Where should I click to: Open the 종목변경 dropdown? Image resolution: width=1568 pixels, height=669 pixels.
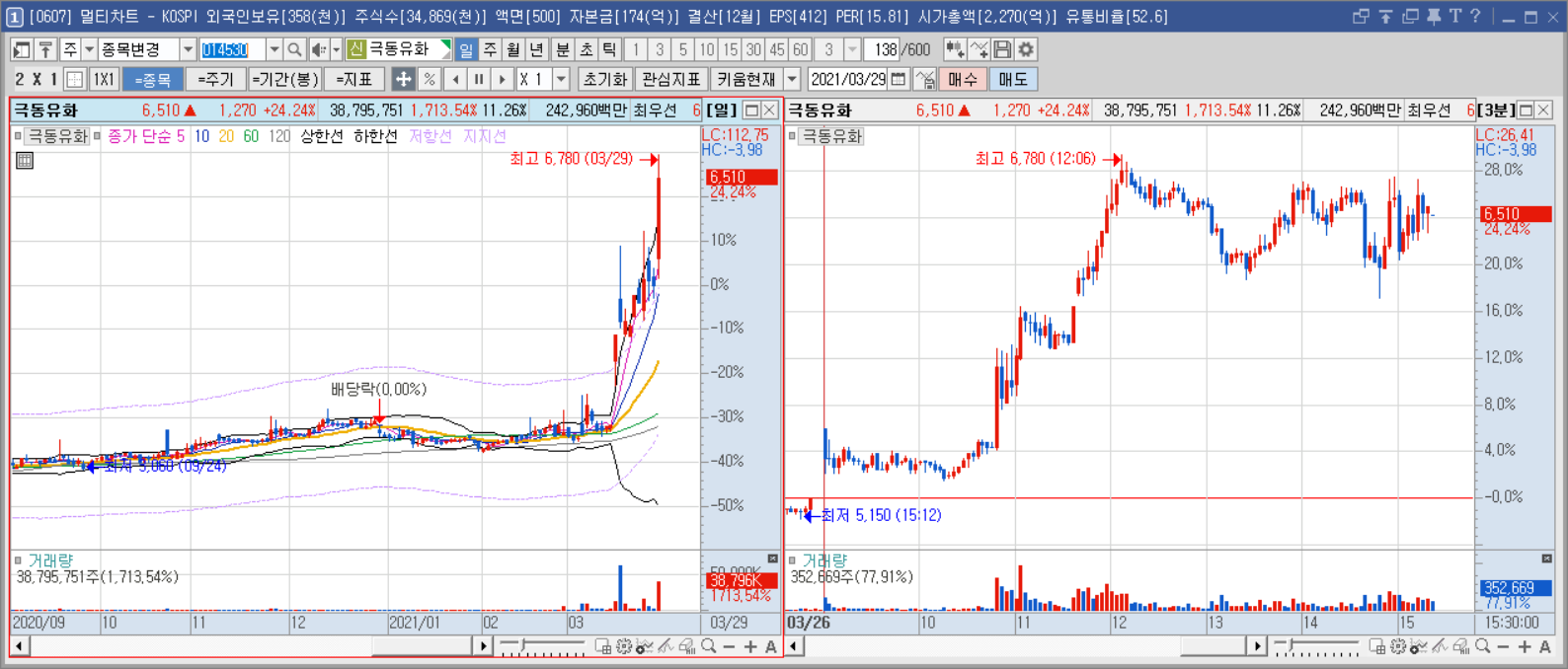pos(188,49)
